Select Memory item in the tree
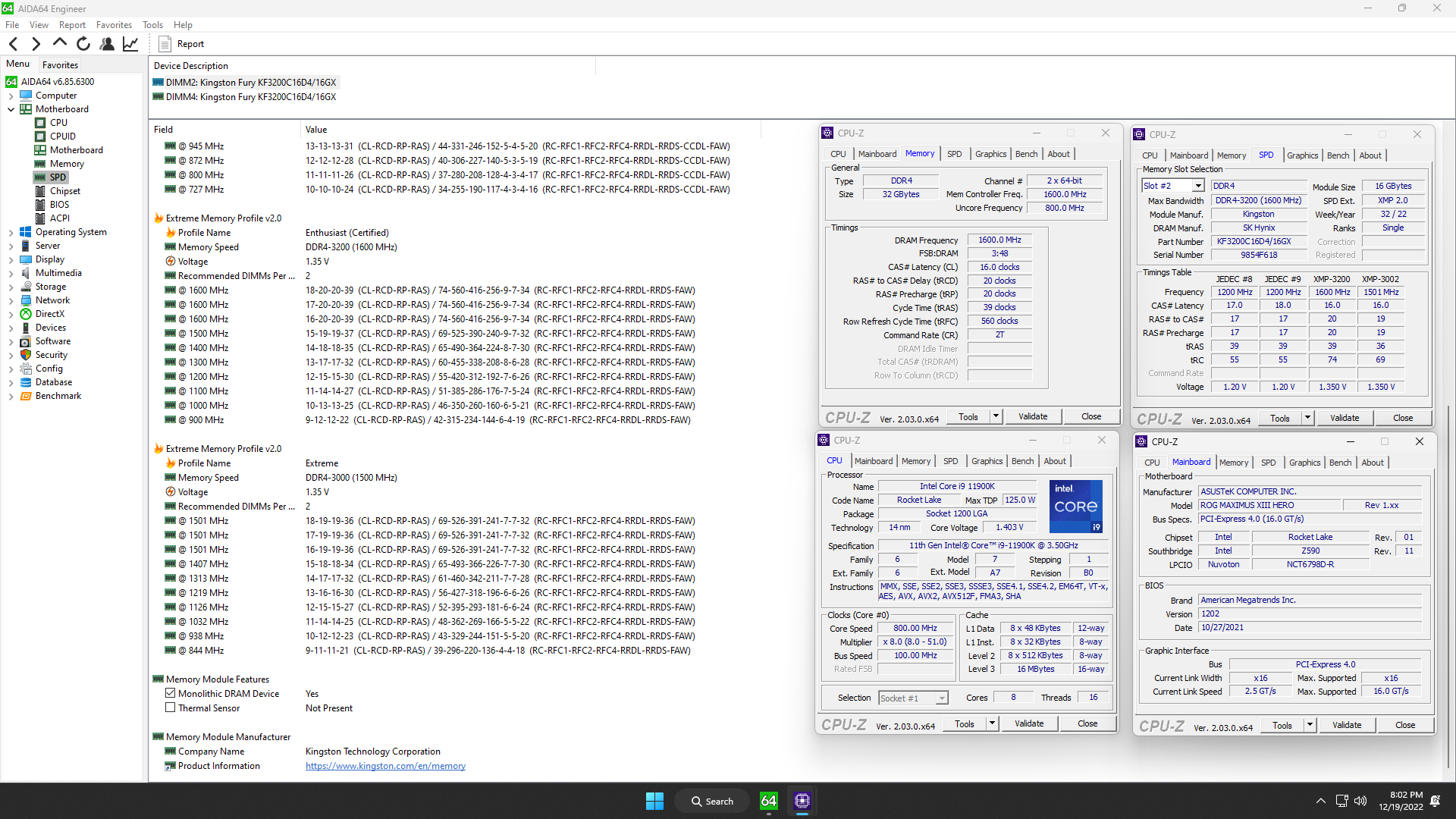Image resolution: width=1456 pixels, height=819 pixels. (x=67, y=164)
